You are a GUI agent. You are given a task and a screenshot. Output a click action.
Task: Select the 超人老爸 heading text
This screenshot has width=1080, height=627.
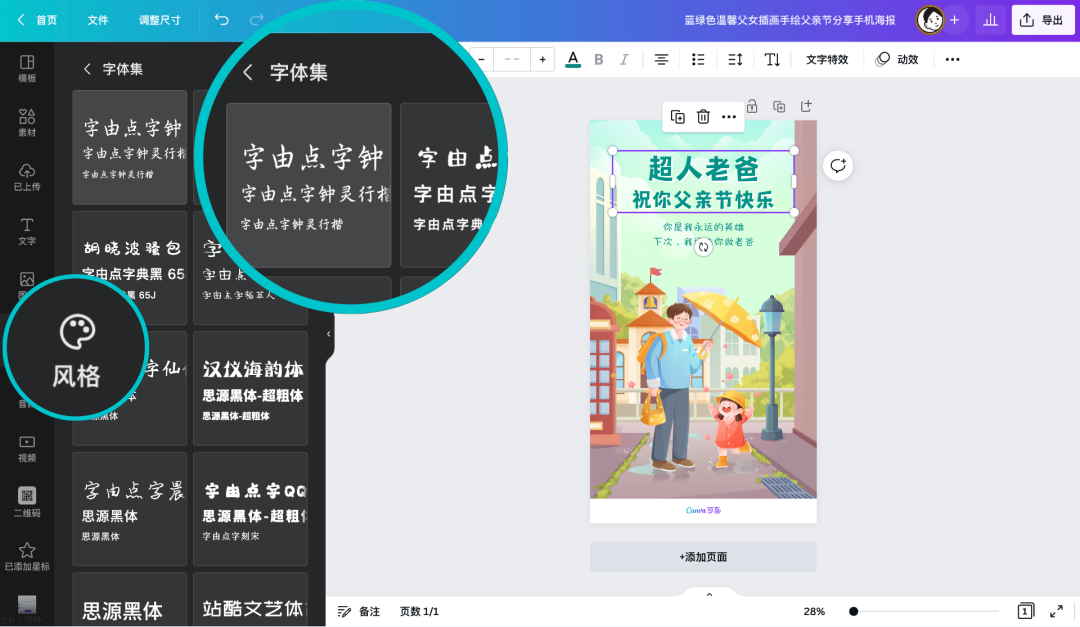[x=703, y=168]
